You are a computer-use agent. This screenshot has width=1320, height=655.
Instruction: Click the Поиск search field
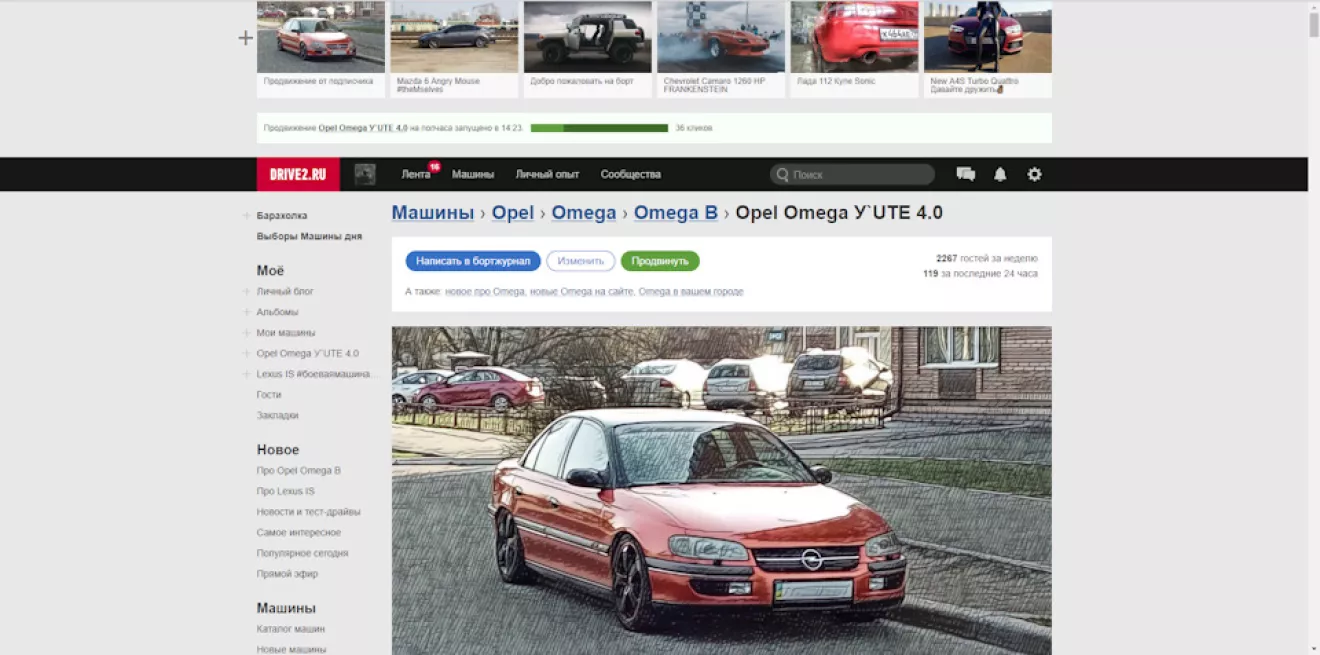[852, 174]
